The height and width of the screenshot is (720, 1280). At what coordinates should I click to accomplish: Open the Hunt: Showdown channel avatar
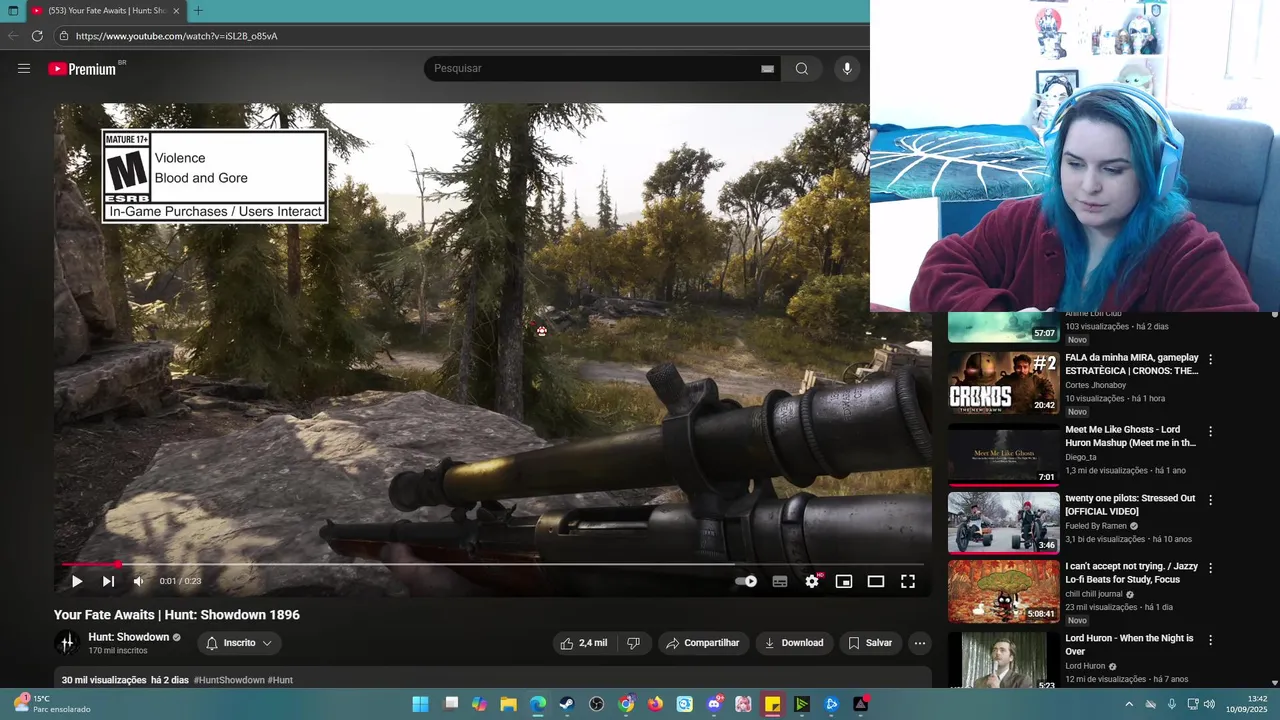coord(67,643)
